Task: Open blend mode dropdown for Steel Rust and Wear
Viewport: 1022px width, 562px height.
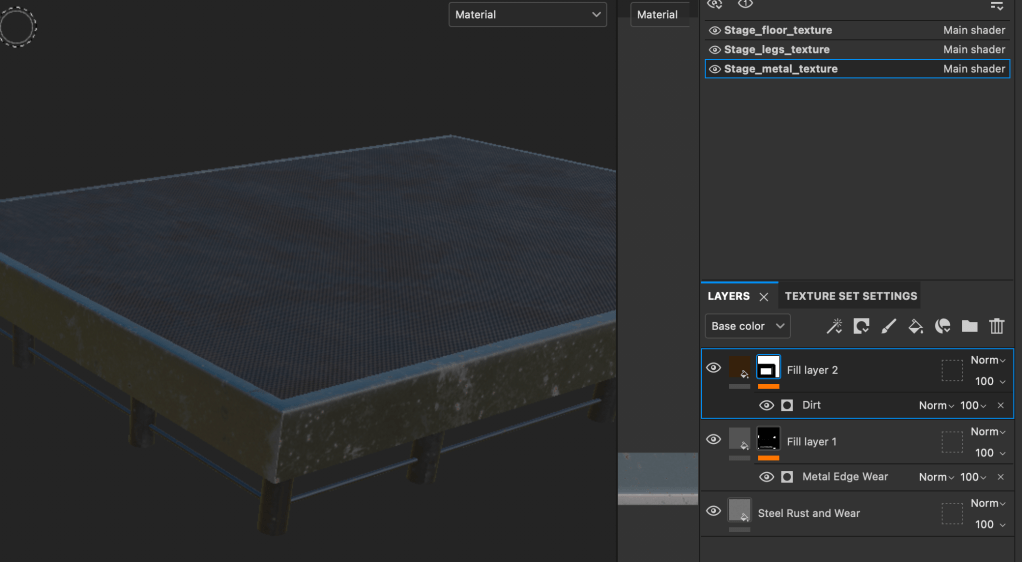Action: click(988, 503)
